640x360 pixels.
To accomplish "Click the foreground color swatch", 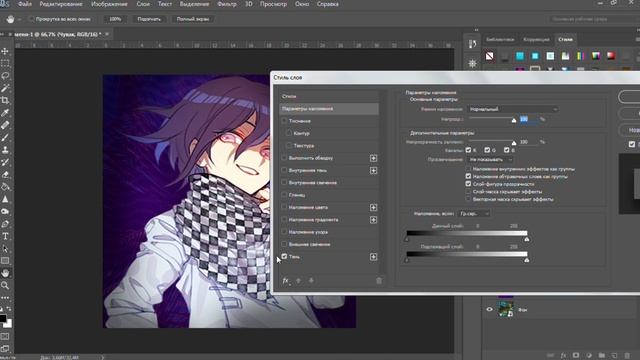I will pos(2,318).
